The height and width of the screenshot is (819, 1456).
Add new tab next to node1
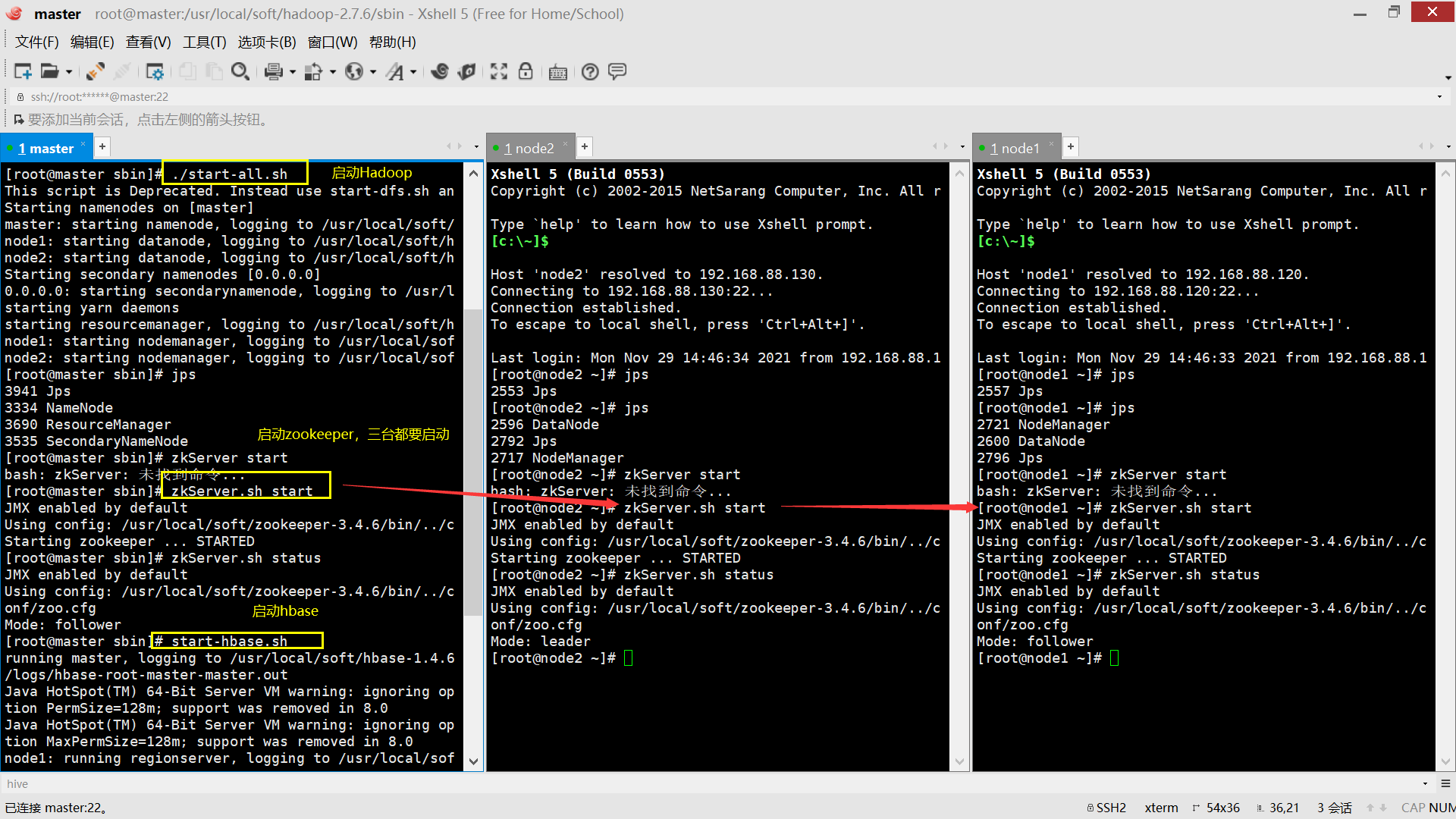1071,146
